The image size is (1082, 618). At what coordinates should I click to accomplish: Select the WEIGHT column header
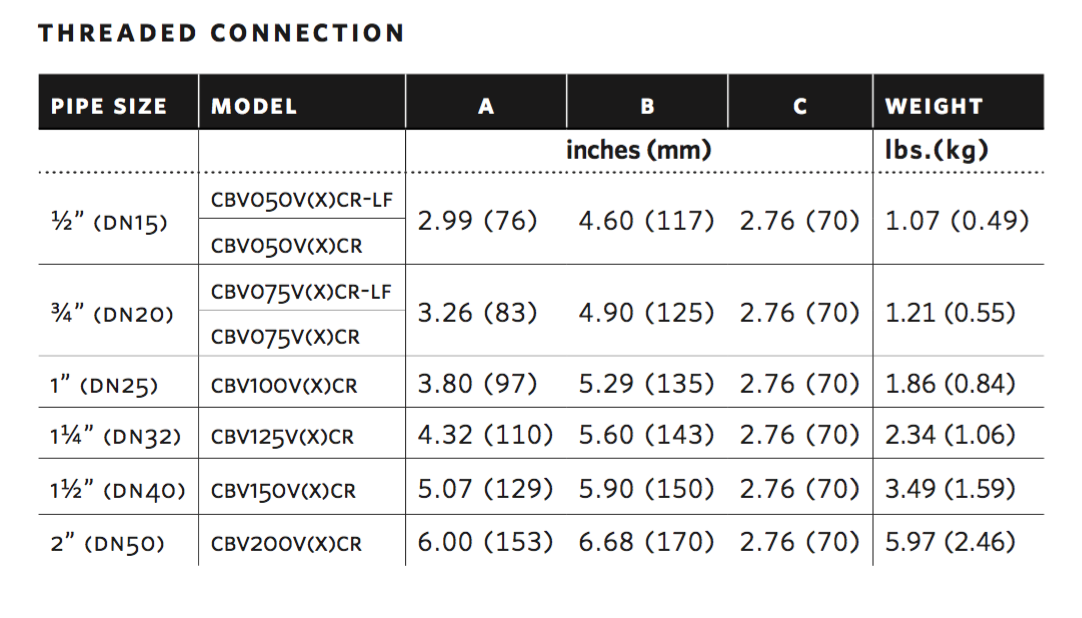pos(934,107)
